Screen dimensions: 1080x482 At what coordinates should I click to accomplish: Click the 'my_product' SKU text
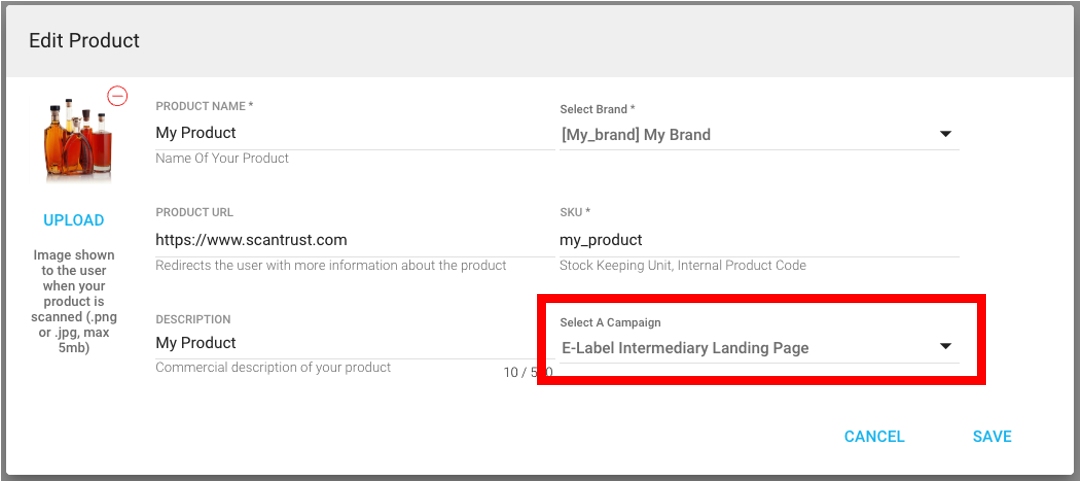click(601, 240)
